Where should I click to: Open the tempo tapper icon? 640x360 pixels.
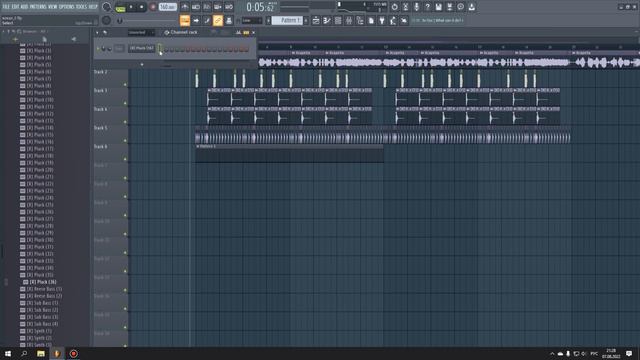(393, 20)
